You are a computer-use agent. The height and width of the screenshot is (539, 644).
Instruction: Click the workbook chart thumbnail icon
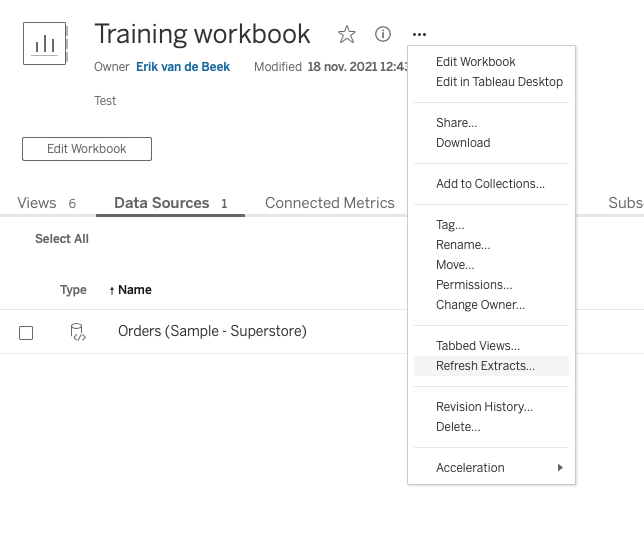point(45,44)
